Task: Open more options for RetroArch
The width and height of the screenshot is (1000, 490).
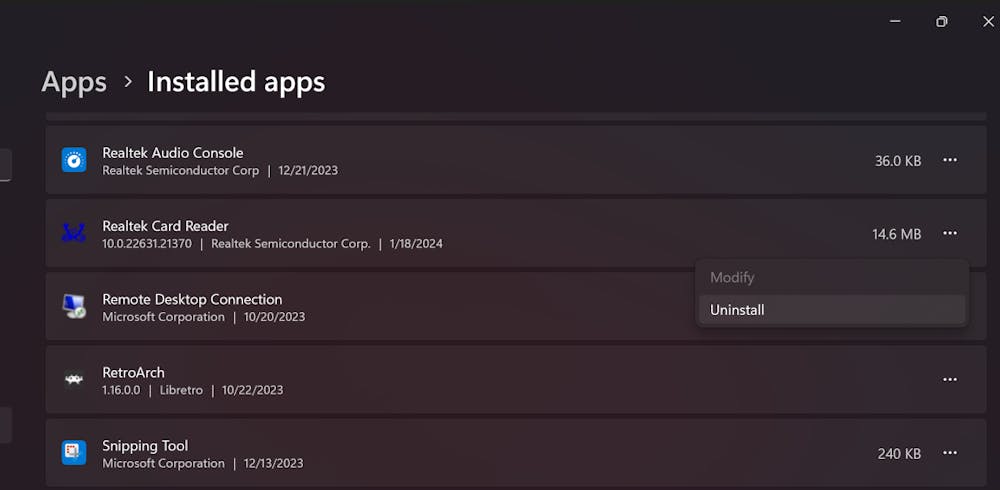Action: tap(950, 380)
